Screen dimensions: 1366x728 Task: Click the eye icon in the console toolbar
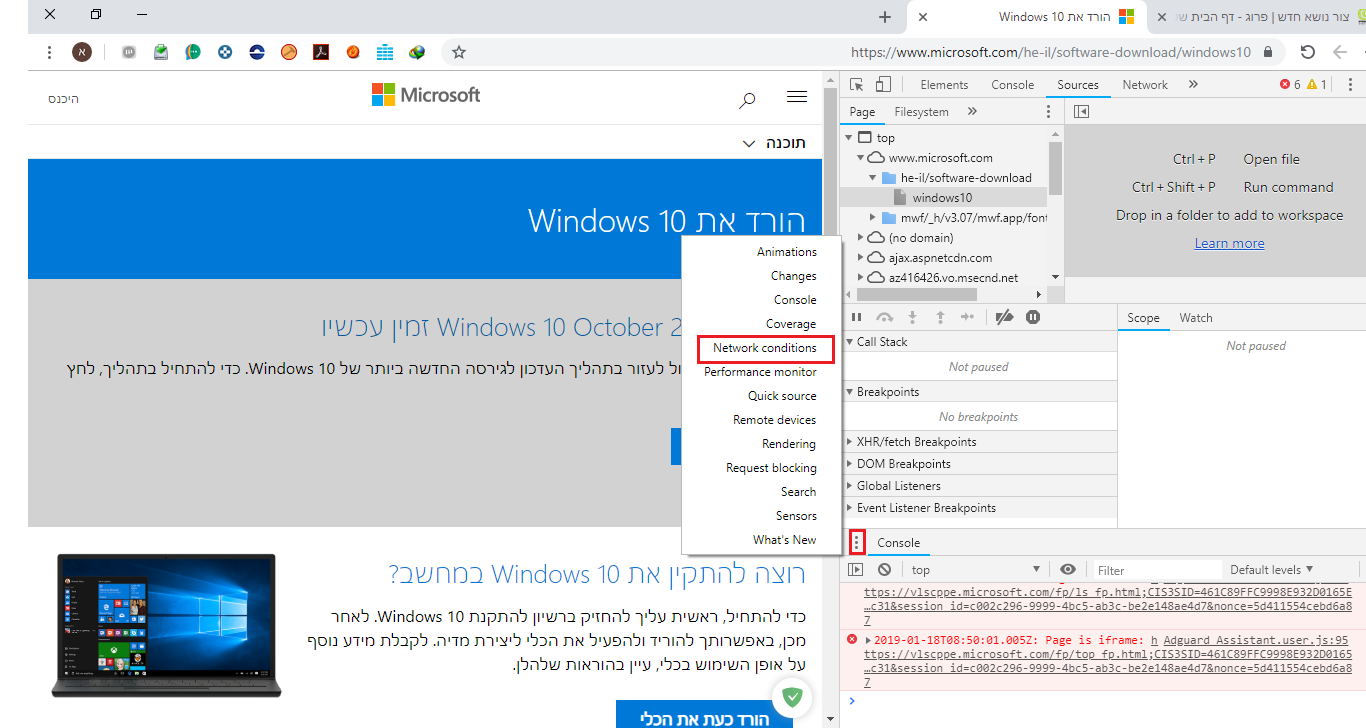point(1068,570)
